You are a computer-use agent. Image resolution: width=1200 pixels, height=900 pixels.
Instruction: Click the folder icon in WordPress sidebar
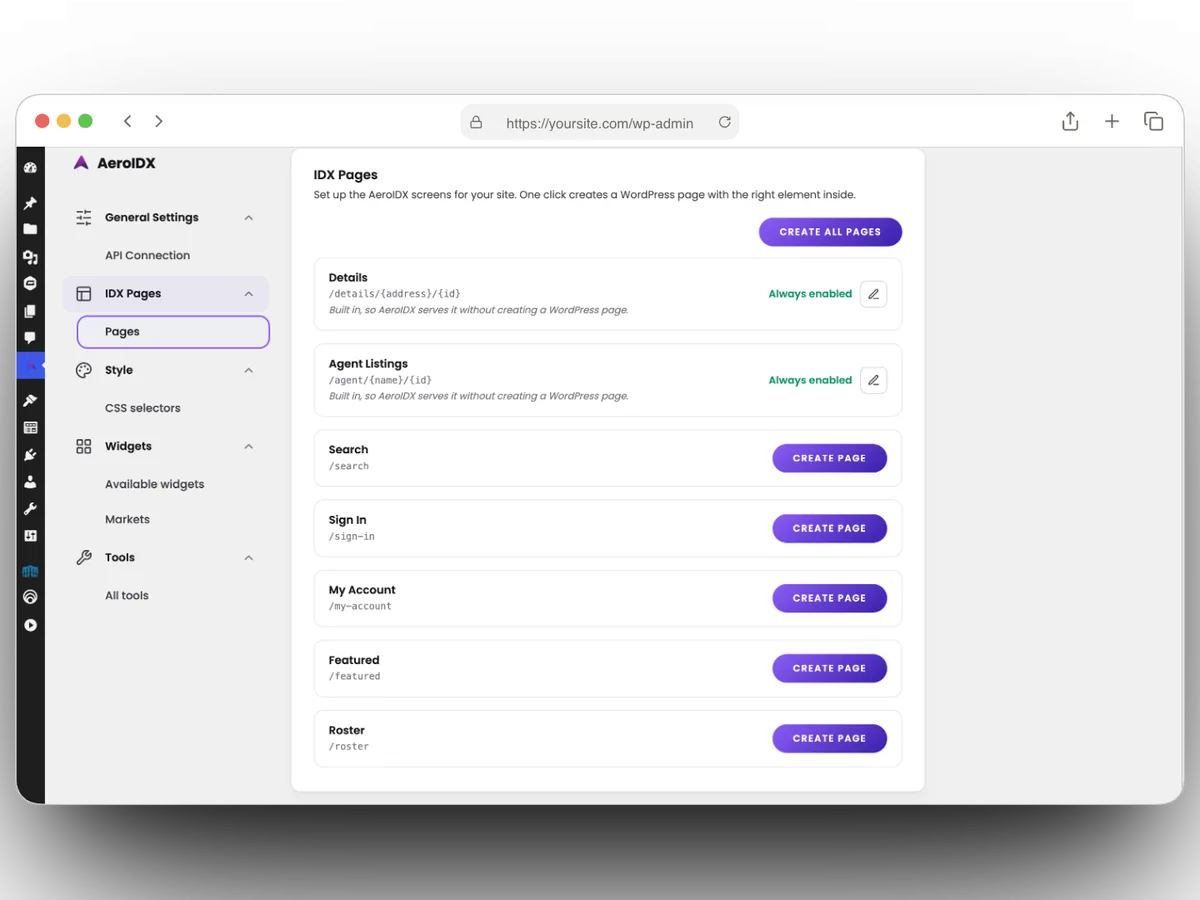pyautogui.click(x=30, y=229)
